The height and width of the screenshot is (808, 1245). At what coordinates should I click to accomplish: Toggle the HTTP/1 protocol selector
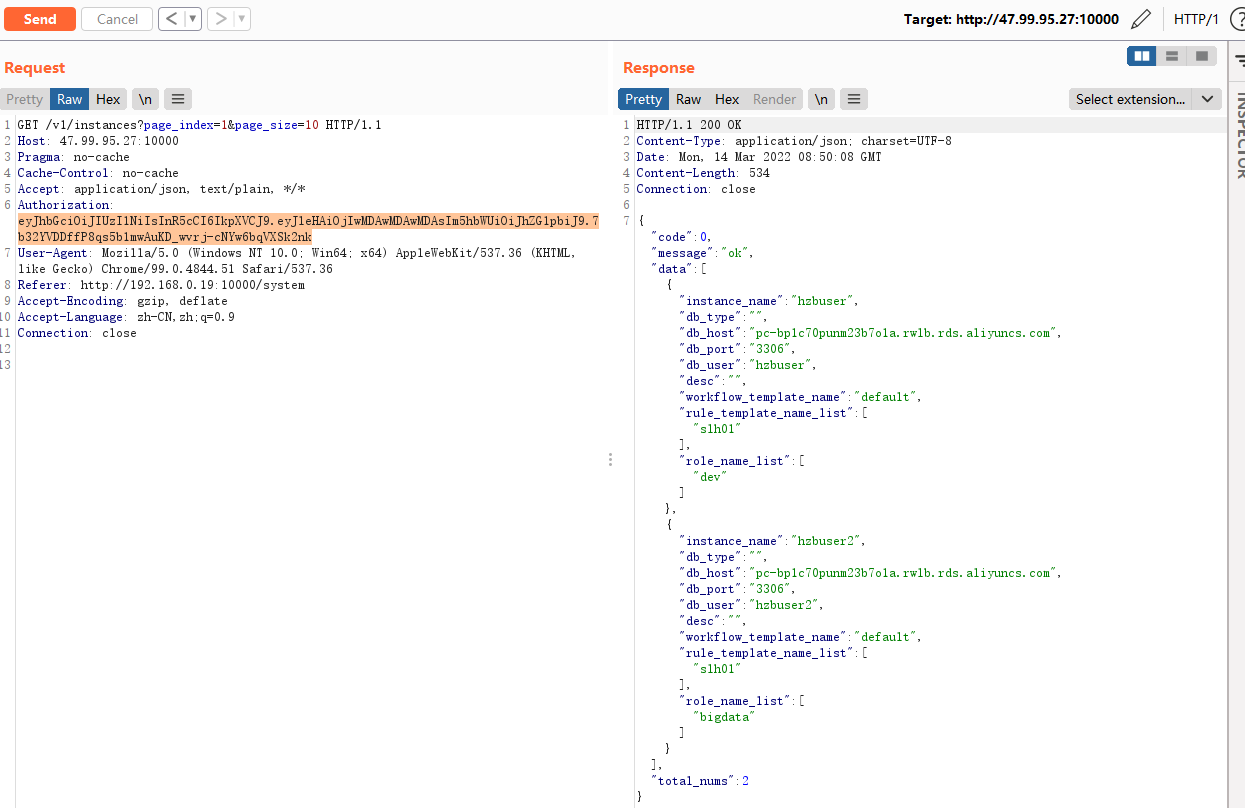coord(1196,19)
